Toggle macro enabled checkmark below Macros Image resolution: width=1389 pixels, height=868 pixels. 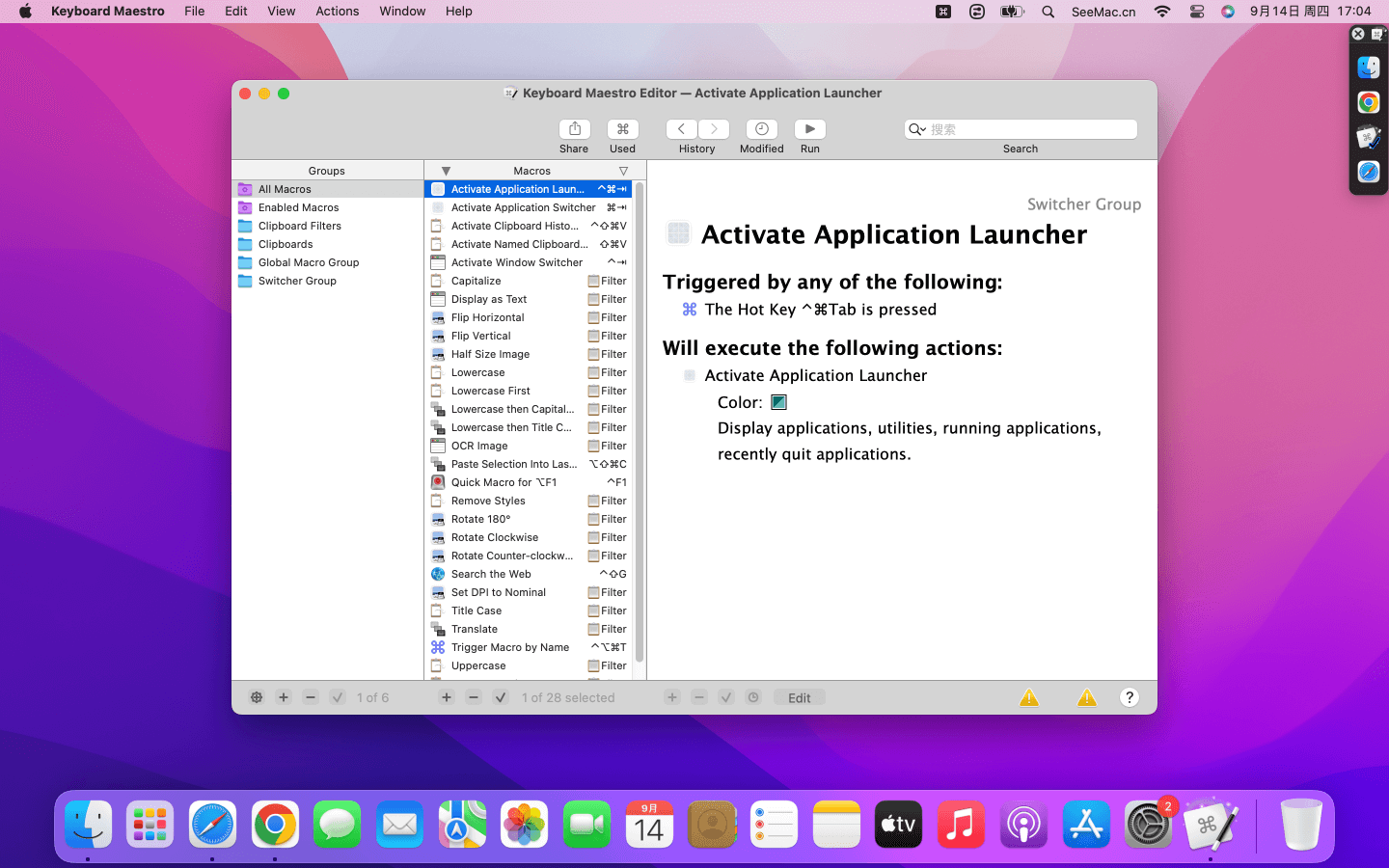click(501, 697)
